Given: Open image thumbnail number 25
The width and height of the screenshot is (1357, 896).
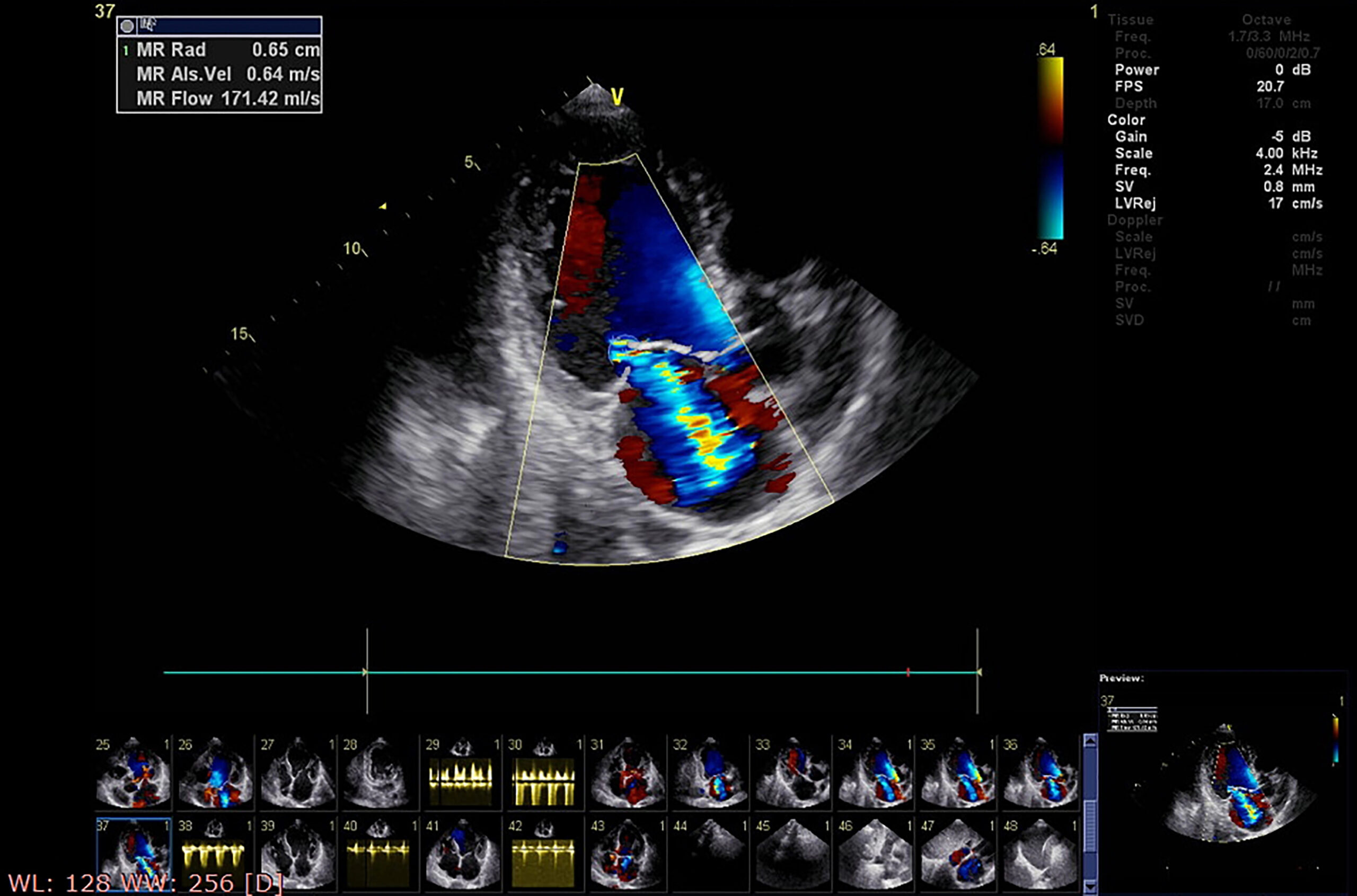Looking at the screenshot, I should 133,773.
